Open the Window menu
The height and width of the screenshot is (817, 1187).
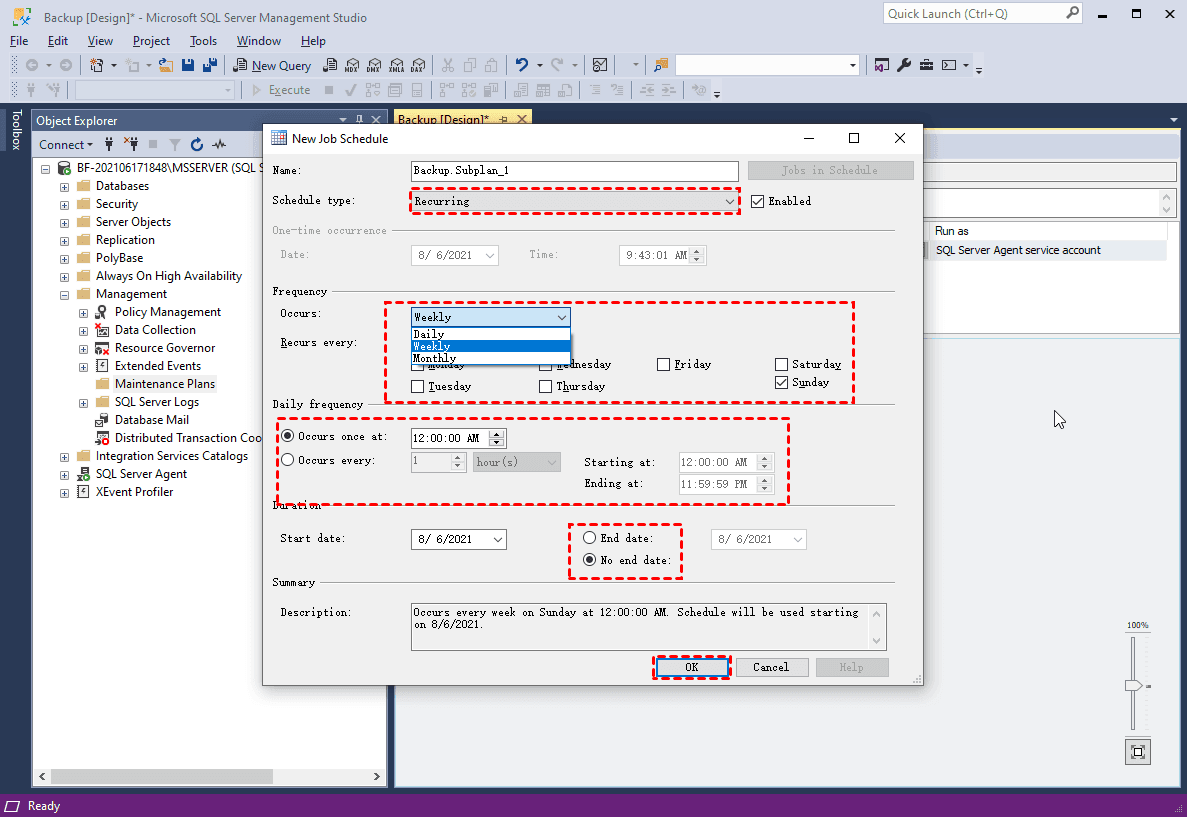coord(258,41)
